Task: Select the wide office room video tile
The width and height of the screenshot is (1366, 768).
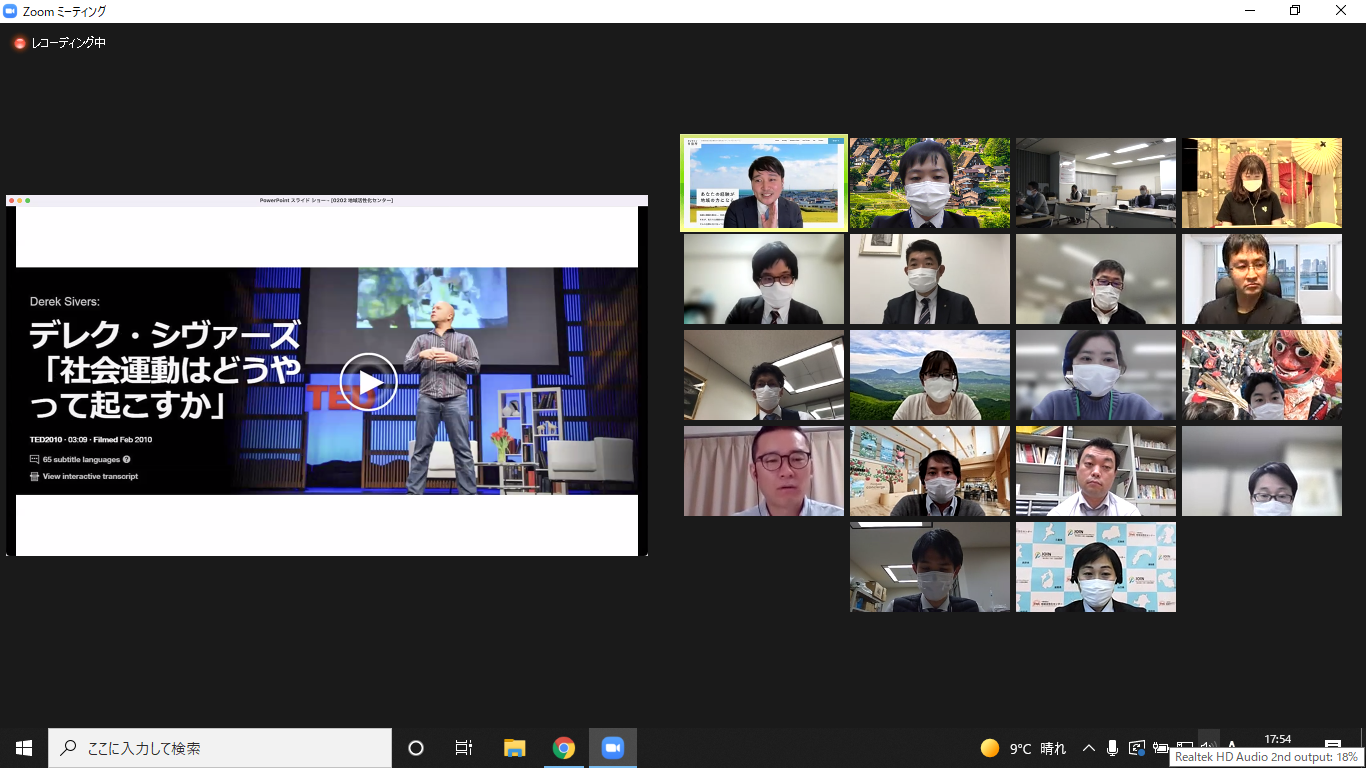Action: click(x=1096, y=183)
